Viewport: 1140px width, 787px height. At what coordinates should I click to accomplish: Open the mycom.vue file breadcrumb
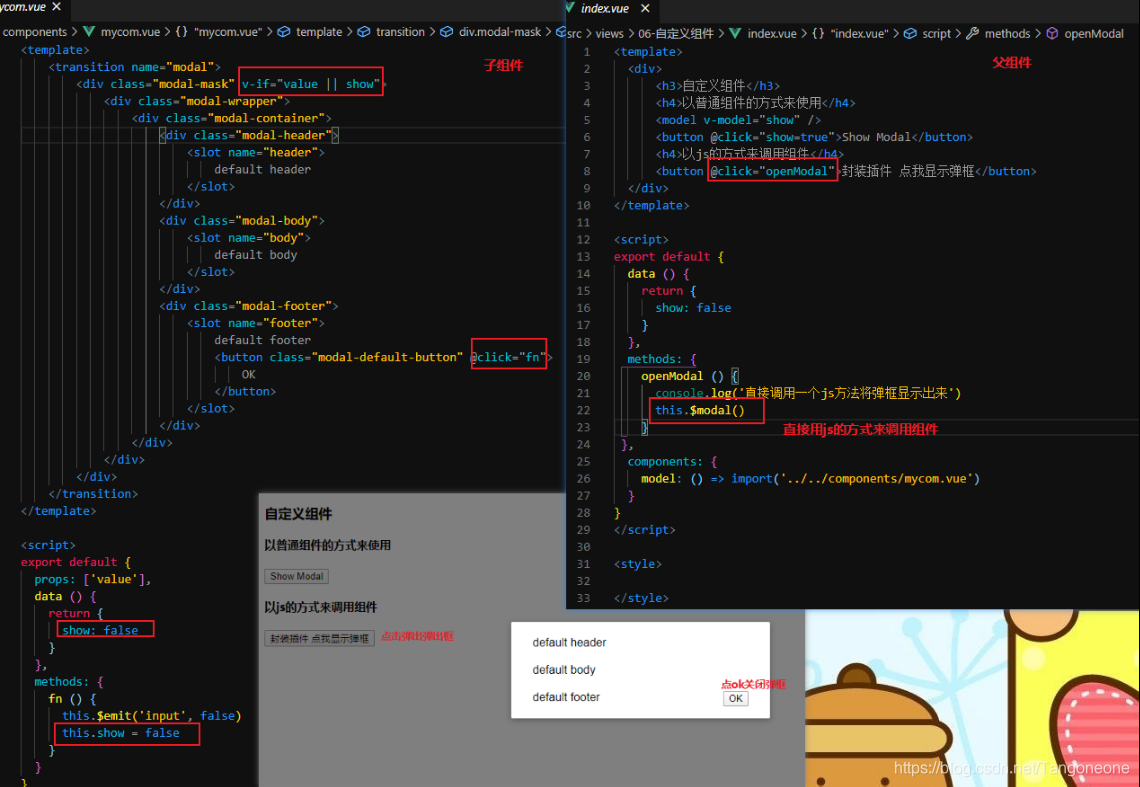tap(130, 32)
